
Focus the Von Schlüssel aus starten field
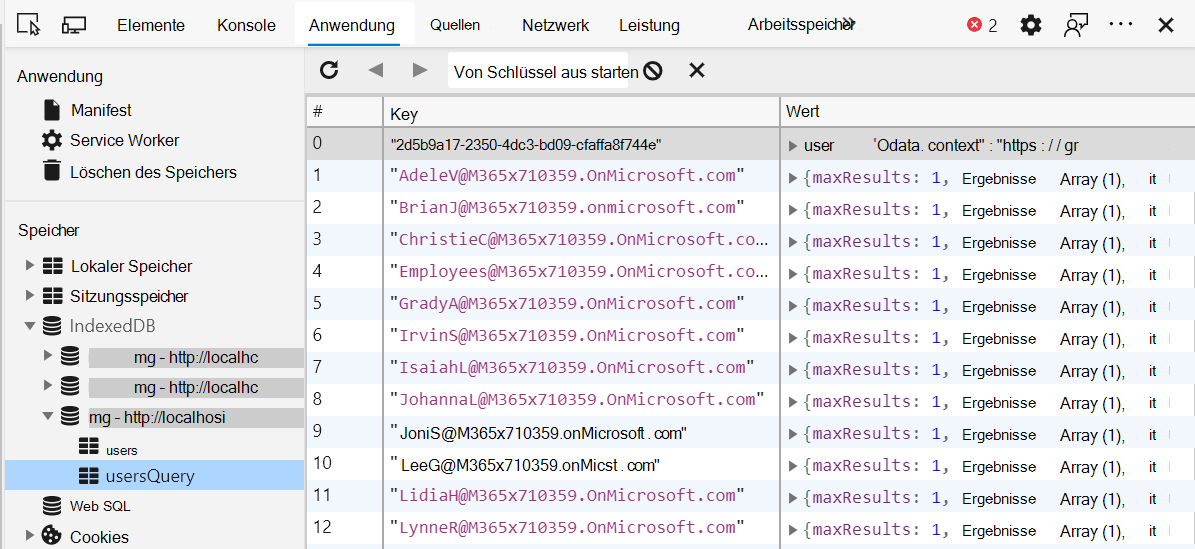pyautogui.click(x=538, y=70)
